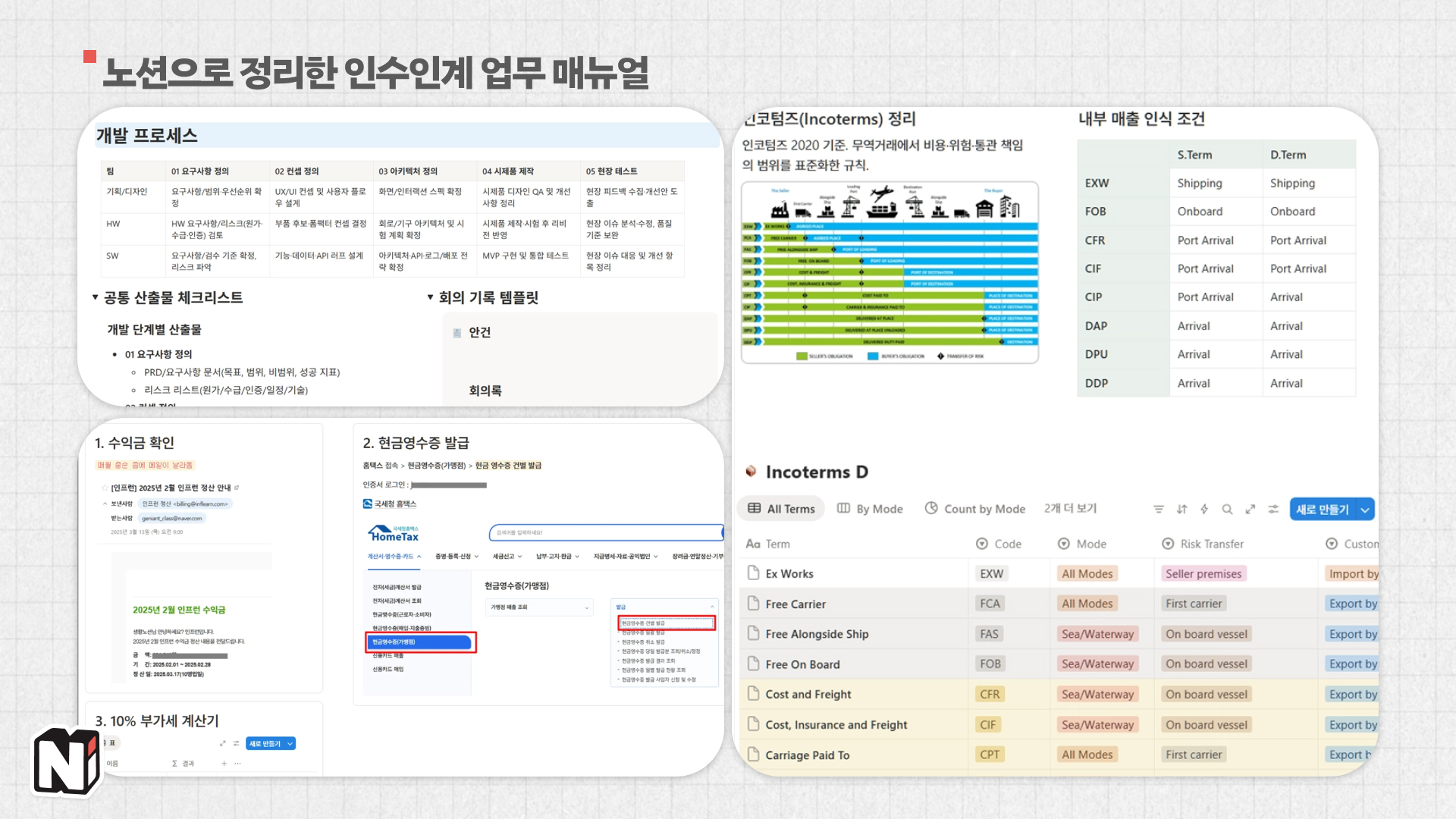Click the 신용카드 매출 side menu item

tap(388, 656)
